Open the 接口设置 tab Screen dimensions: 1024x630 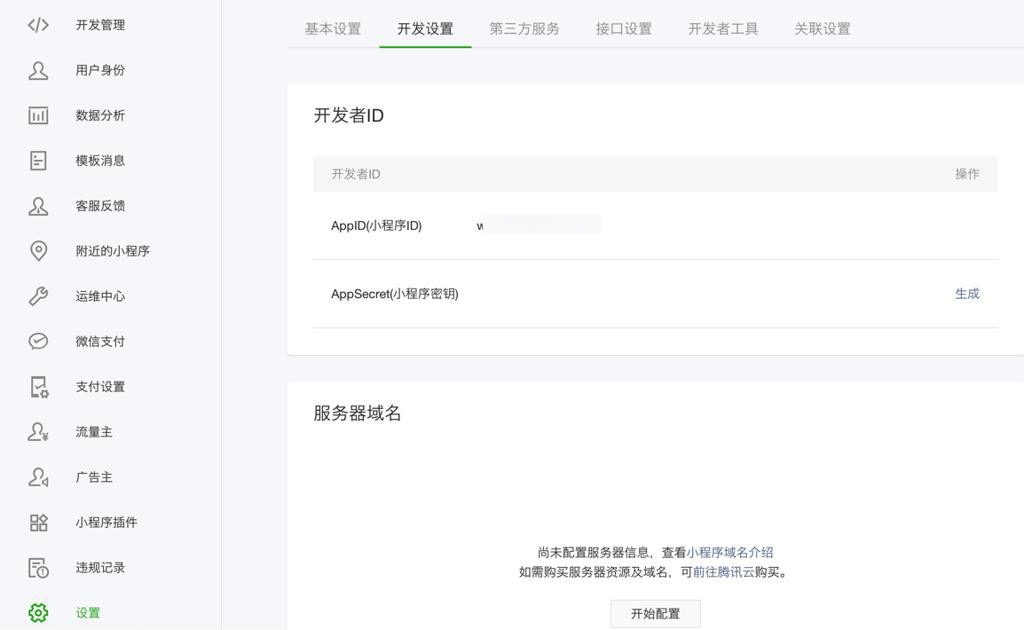[624, 29]
